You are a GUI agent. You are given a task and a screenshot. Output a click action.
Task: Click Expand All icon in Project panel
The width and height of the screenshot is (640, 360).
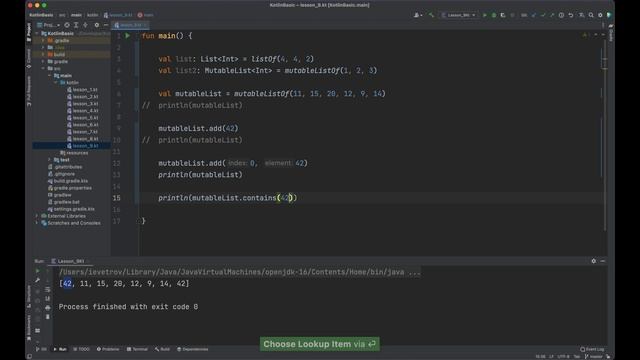pos(76,25)
